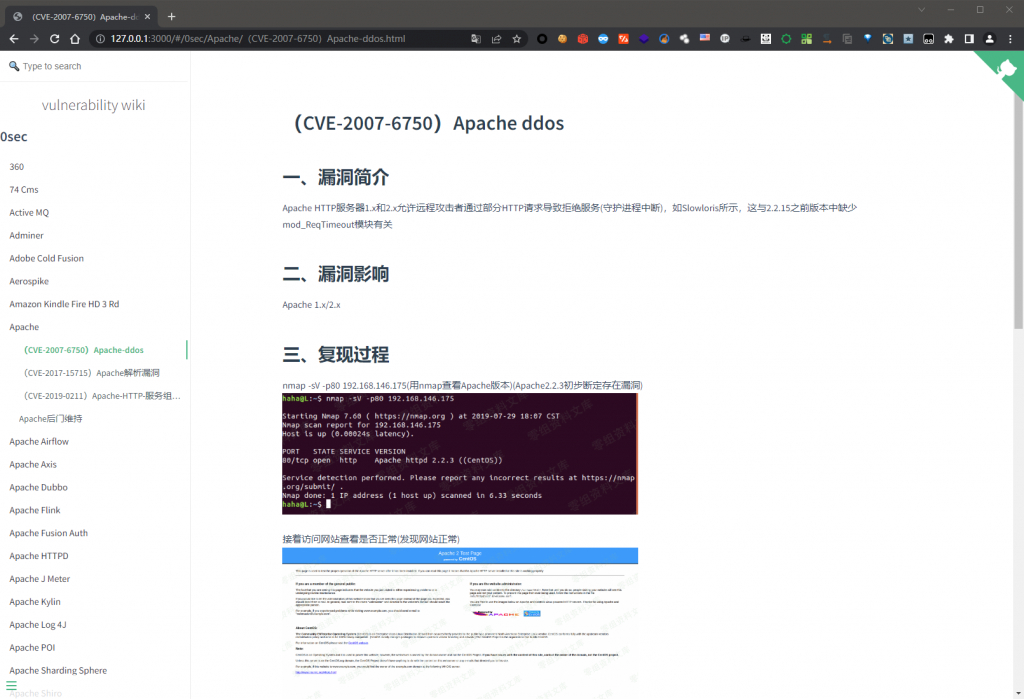This screenshot has height=699, width=1024.
Task: Open the green gear extension icon
Action: (786, 39)
